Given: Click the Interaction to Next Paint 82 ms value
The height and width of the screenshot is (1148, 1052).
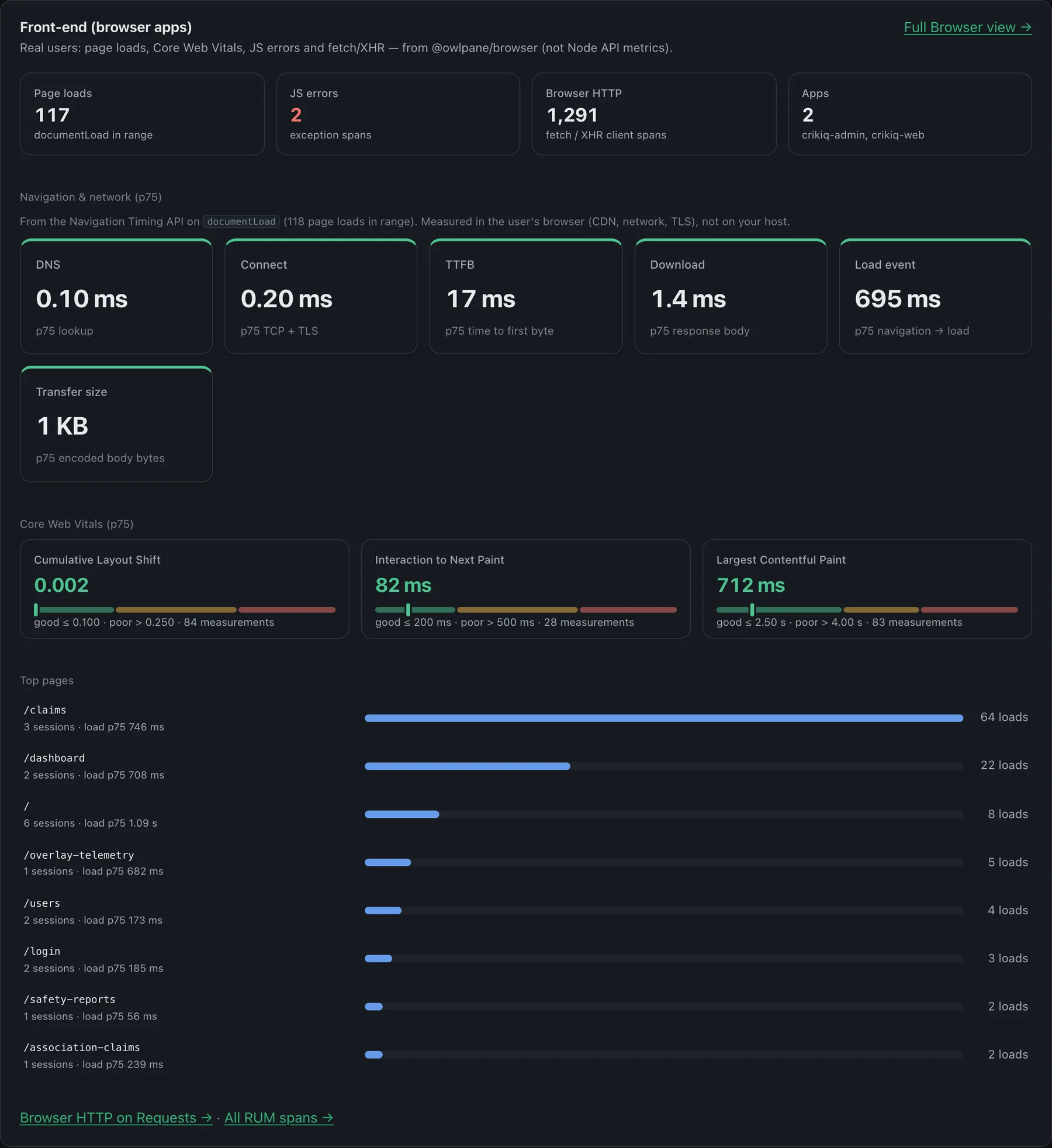Looking at the screenshot, I should pyautogui.click(x=403, y=585).
